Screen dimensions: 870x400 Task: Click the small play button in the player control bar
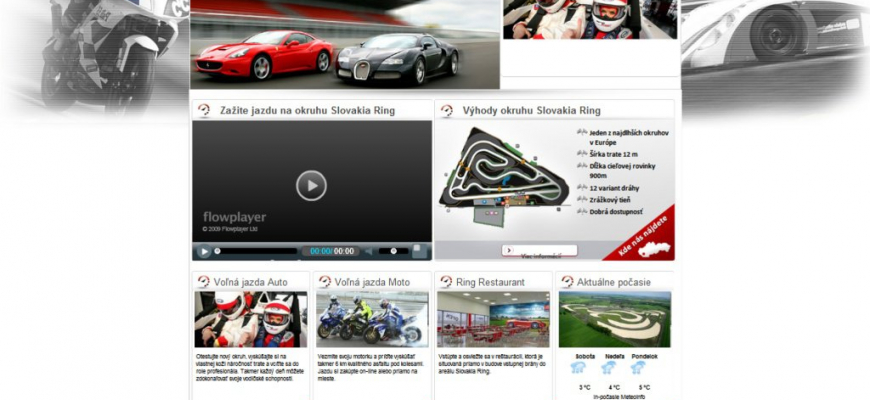[x=204, y=251]
